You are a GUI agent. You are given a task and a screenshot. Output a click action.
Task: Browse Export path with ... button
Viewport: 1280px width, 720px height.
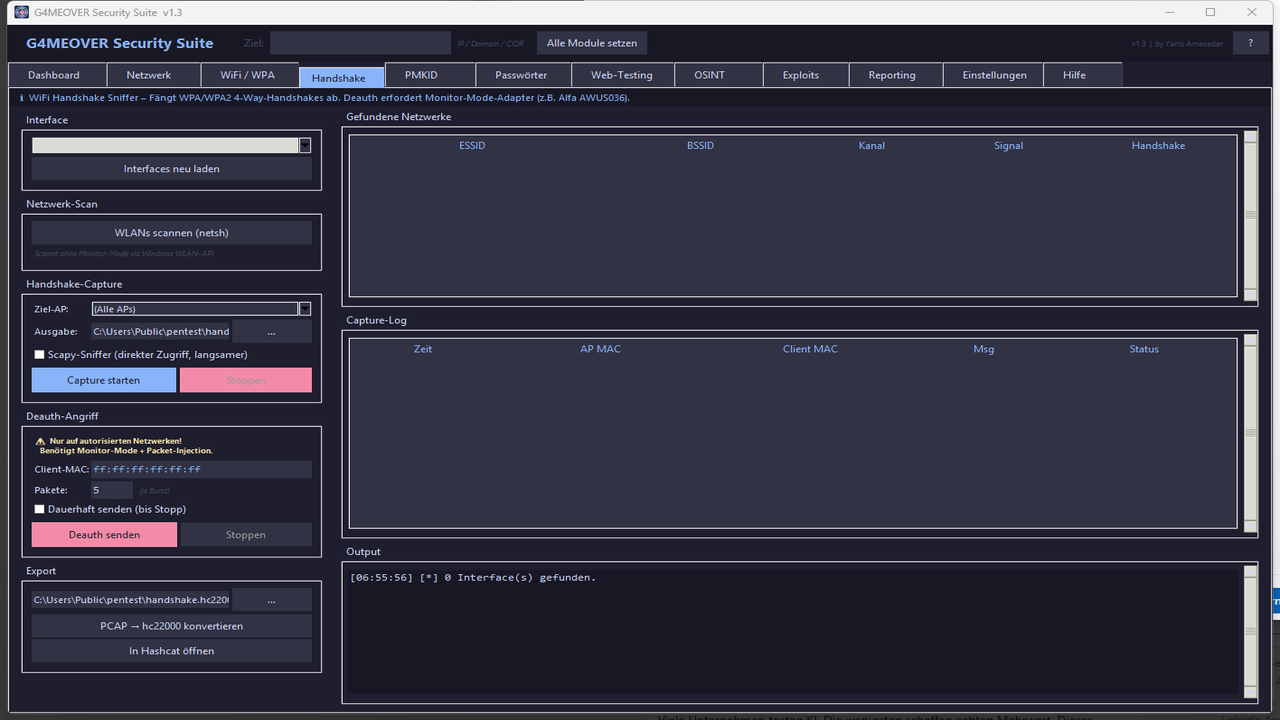click(x=272, y=600)
